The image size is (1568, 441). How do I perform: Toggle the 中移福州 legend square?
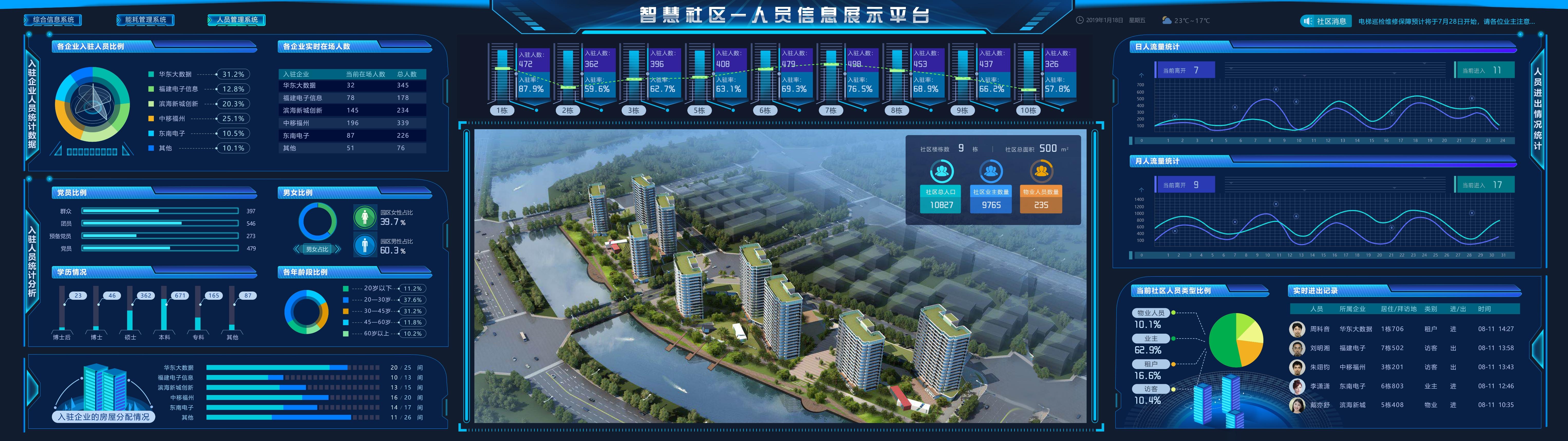151,119
